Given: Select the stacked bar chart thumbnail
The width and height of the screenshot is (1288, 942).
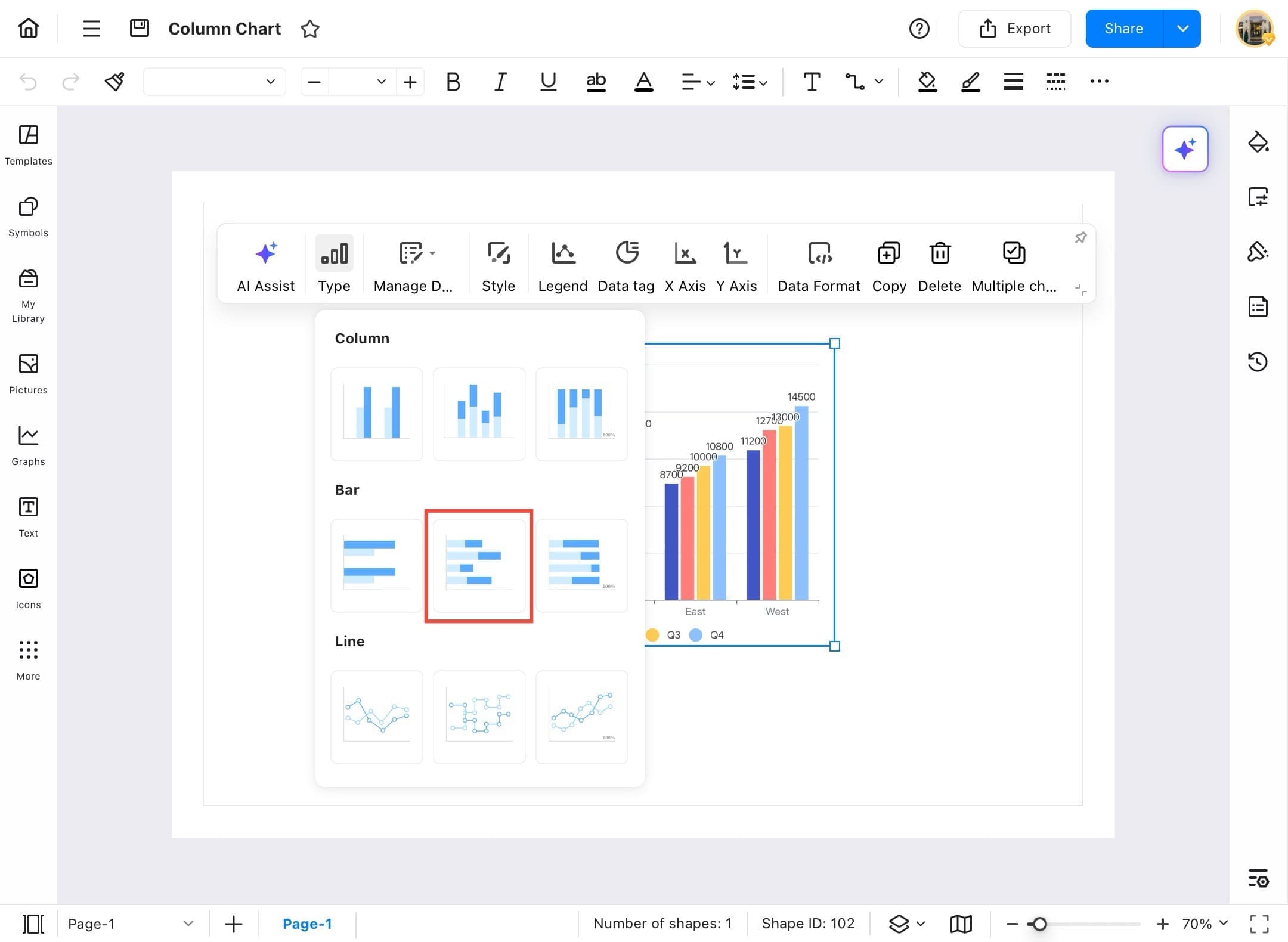Looking at the screenshot, I should click(478, 565).
